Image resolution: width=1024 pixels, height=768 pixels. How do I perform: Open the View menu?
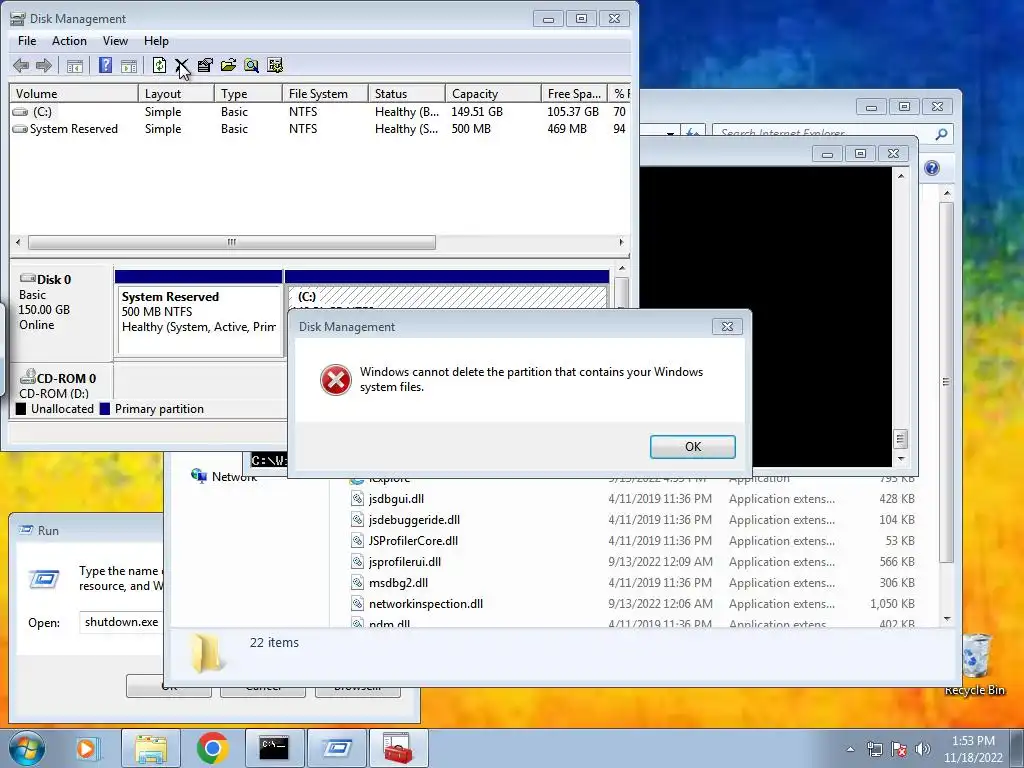[x=115, y=40]
